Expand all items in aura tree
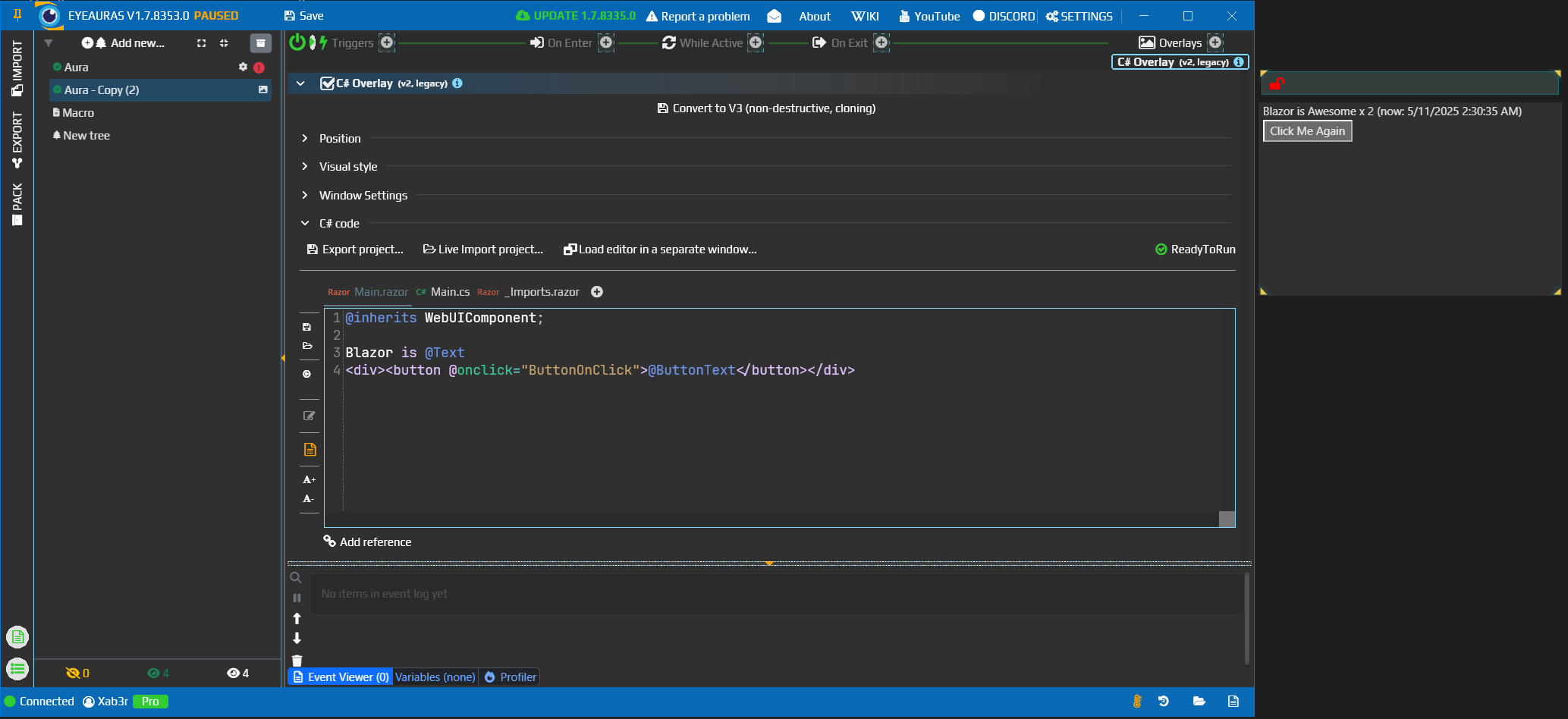 [x=201, y=43]
